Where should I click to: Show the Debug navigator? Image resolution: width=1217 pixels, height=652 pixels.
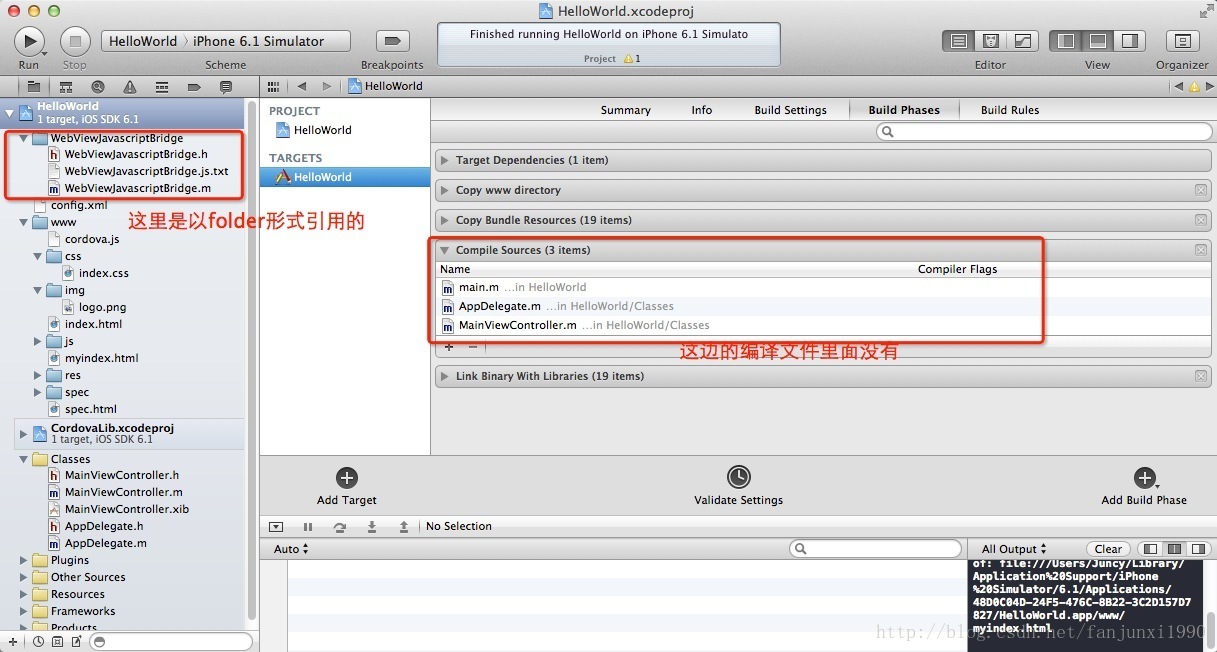pos(162,87)
